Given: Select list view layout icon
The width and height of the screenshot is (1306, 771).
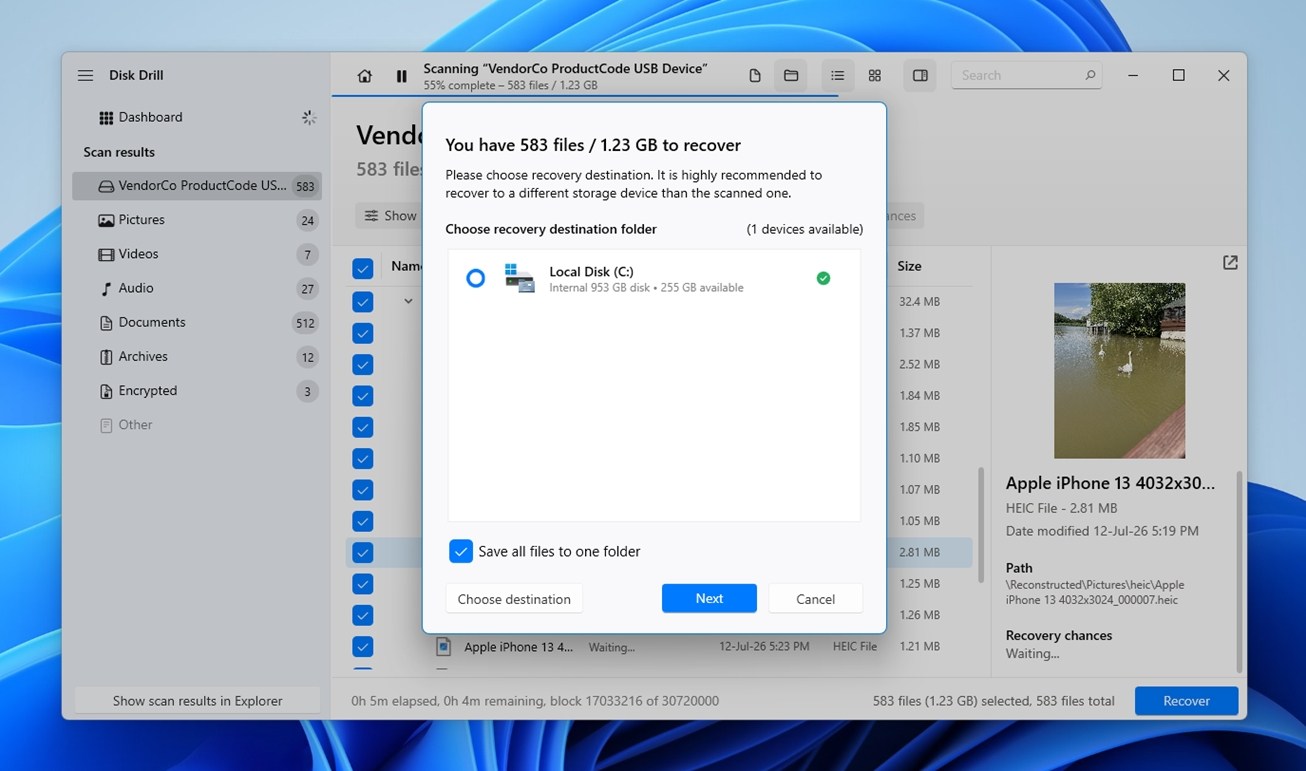Looking at the screenshot, I should 838,76.
